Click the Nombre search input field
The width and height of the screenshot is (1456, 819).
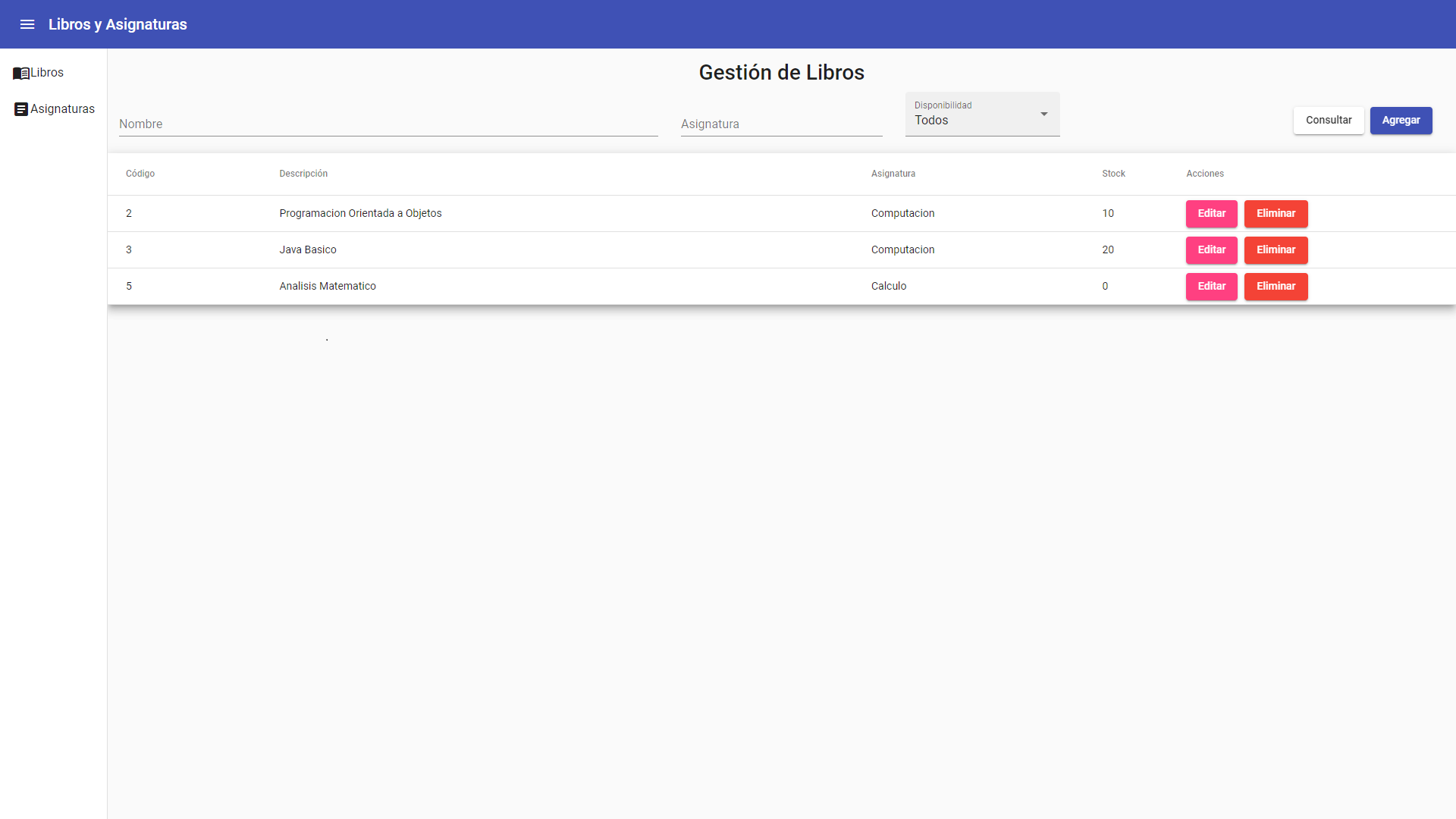[388, 124]
